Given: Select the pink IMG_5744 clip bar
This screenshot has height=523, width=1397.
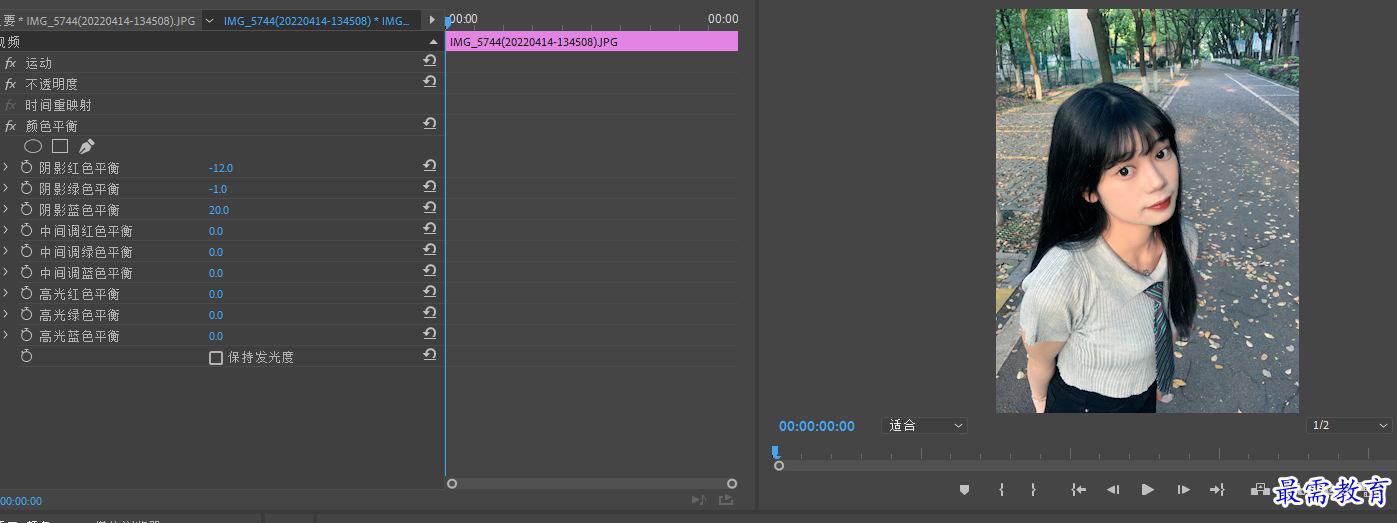Looking at the screenshot, I should click(592, 41).
